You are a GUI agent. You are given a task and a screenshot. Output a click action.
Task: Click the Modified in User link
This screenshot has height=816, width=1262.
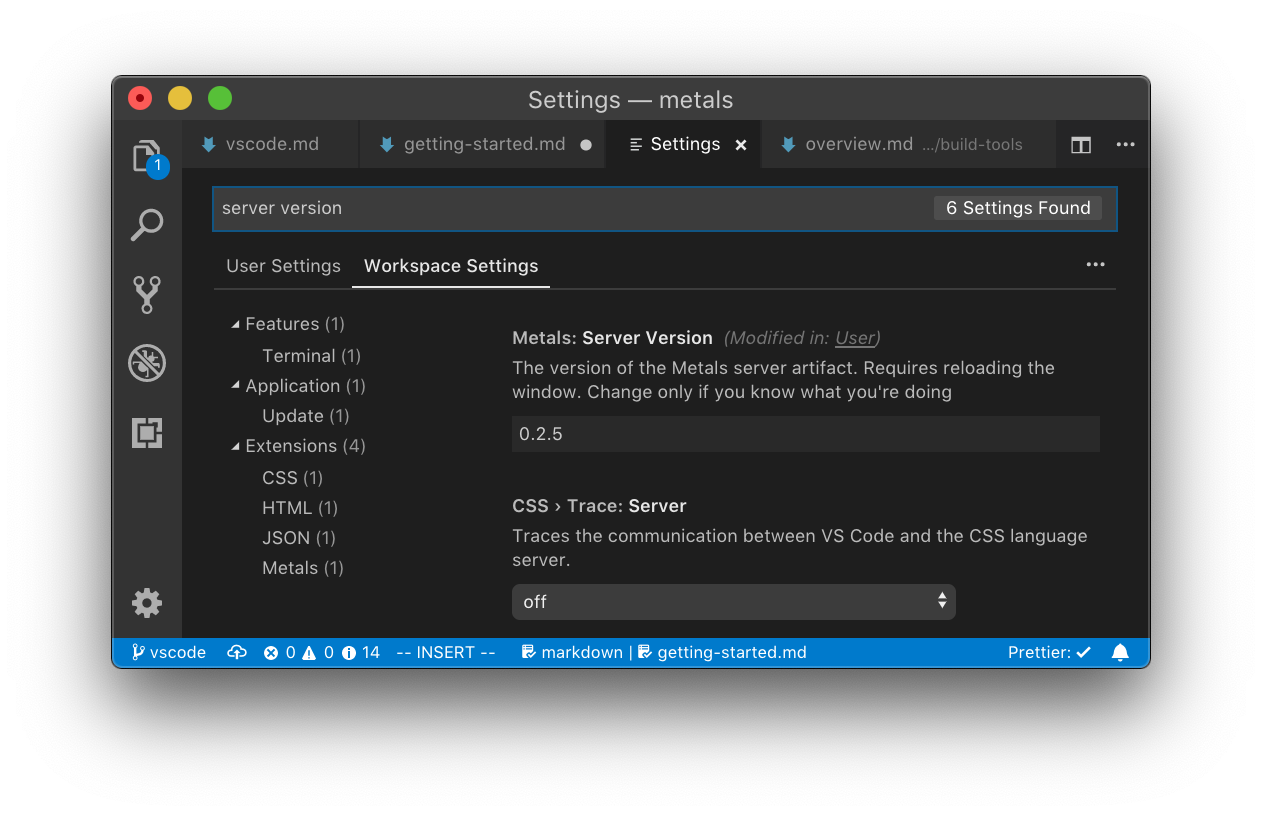(855, 338)
